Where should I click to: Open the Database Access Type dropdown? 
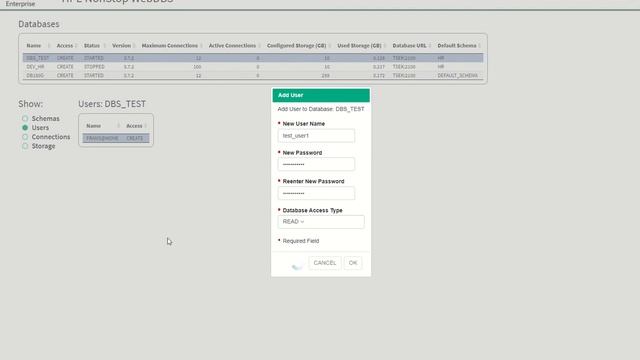click(x=321, y=222)
